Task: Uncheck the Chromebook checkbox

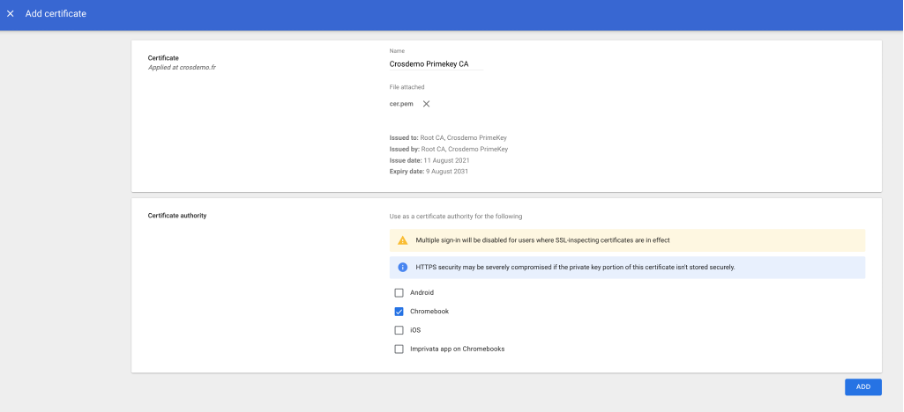Action: (399, 311)
